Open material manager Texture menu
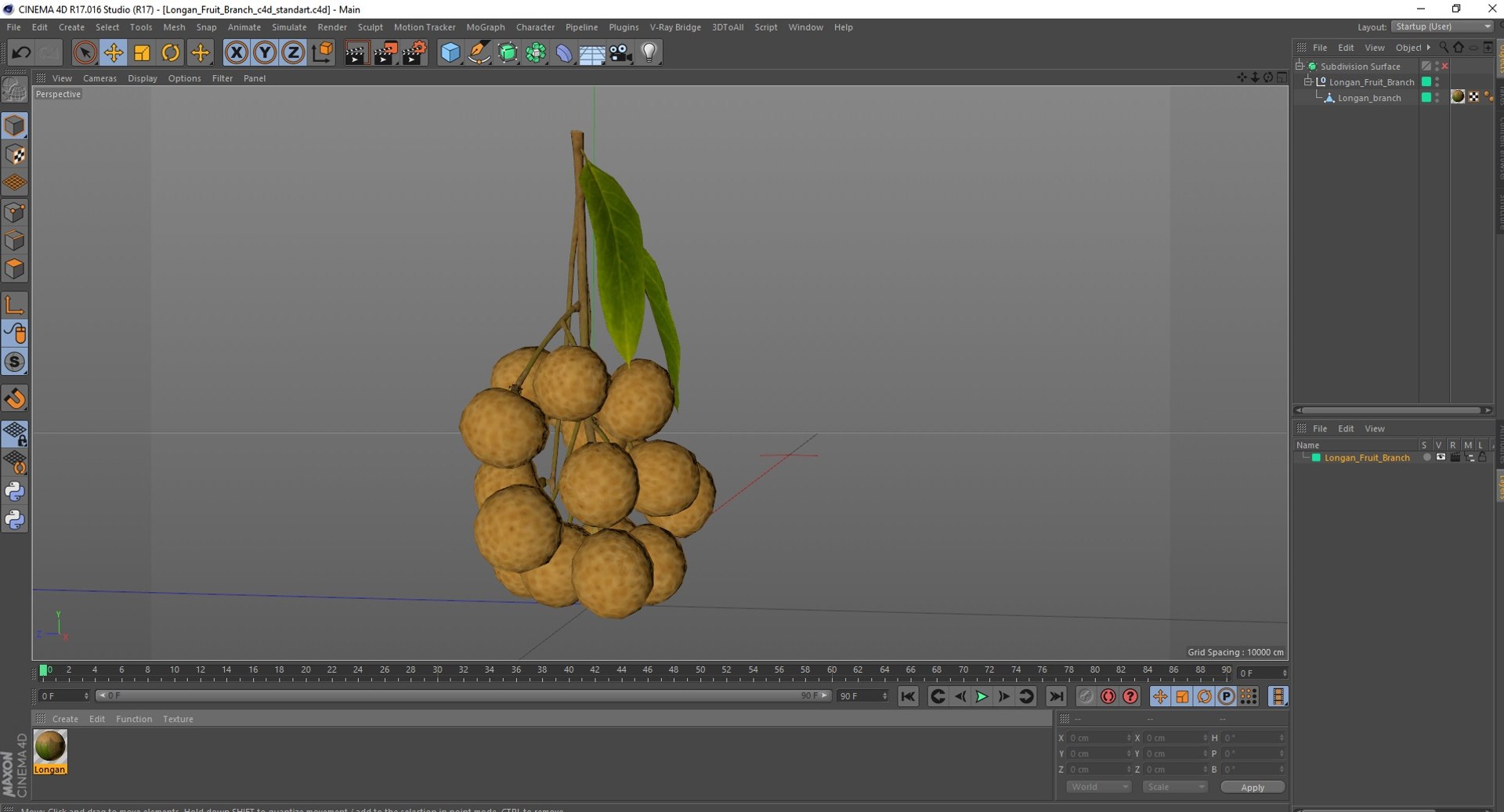The image size is (1504, 812). tap(178, 719)
